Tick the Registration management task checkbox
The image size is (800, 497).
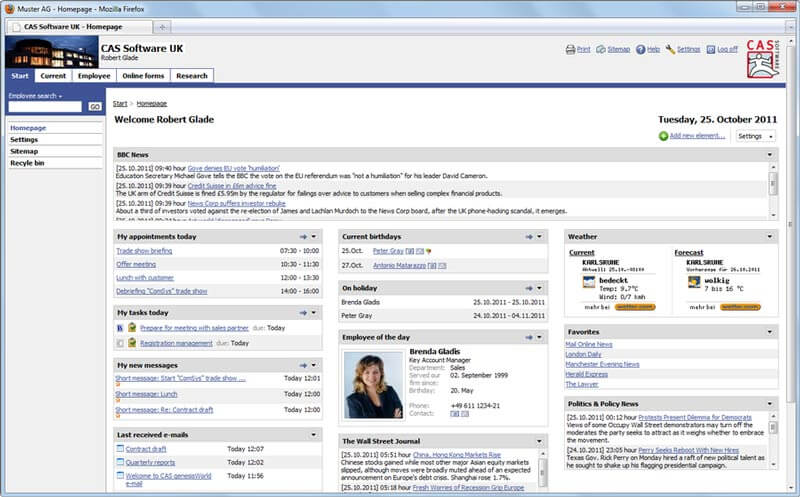click(x=120, y=343)
